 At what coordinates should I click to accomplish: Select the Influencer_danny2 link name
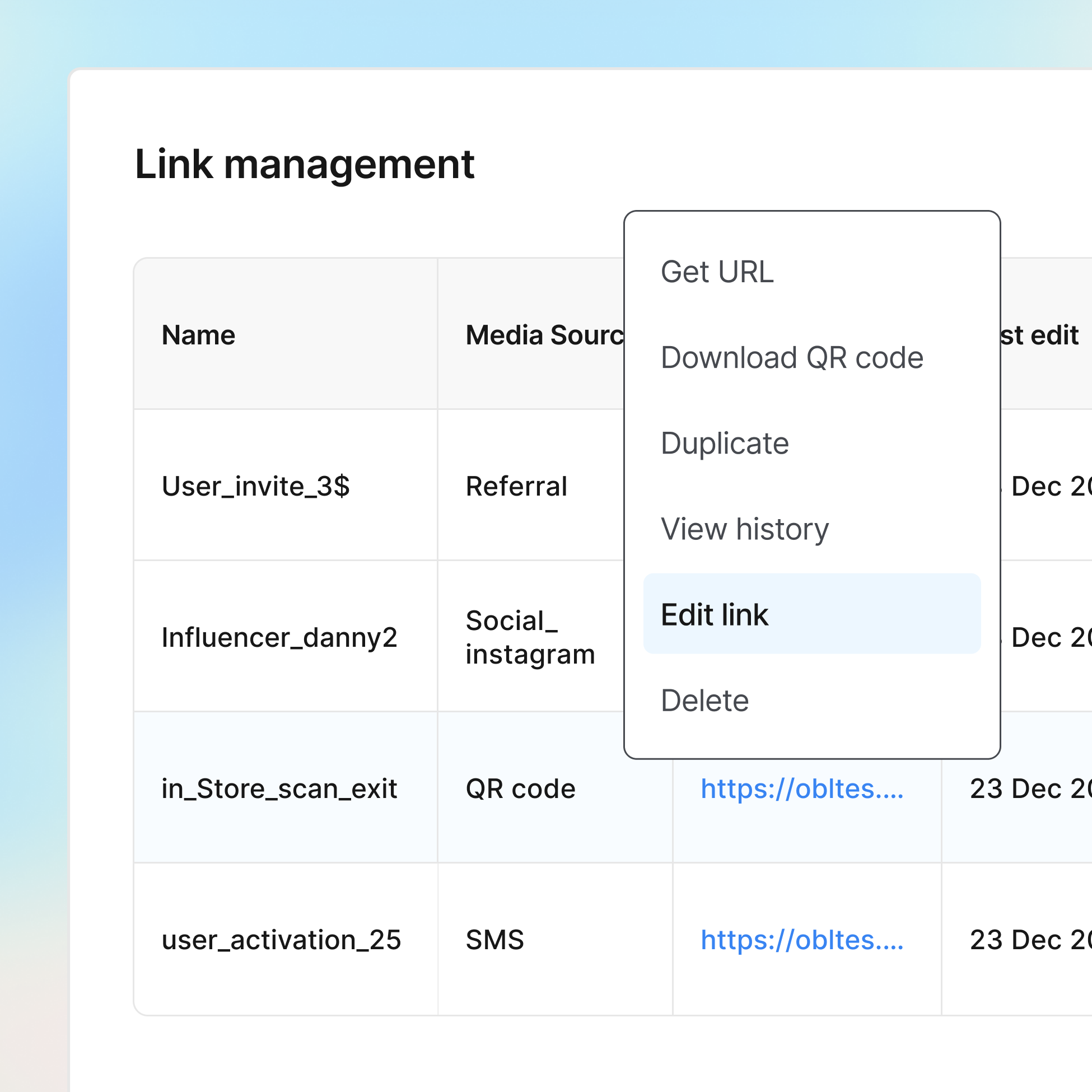[x=279, y=638]
